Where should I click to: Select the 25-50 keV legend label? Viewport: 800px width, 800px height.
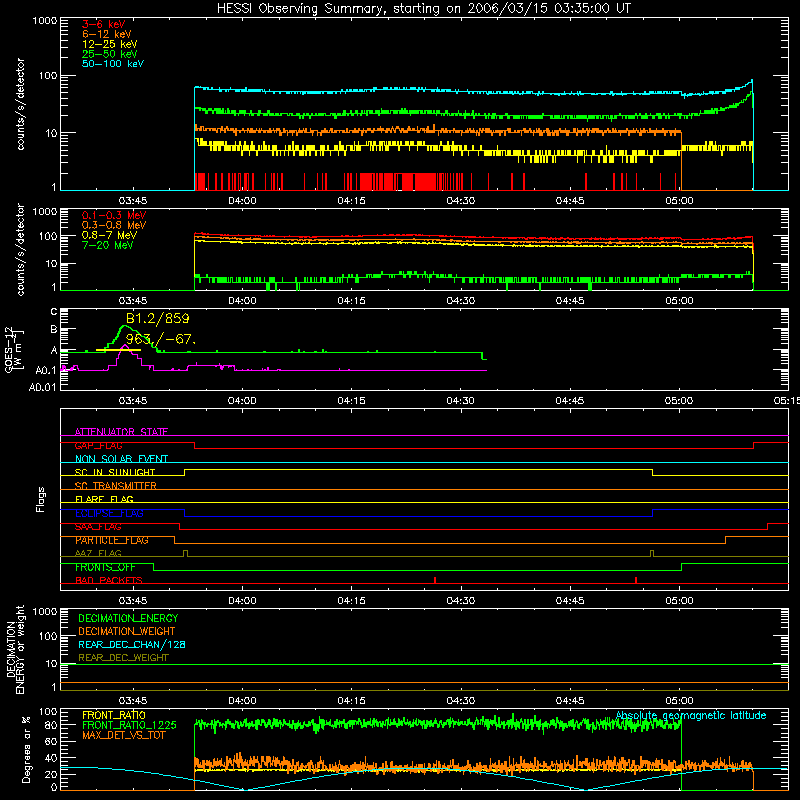[x=110, y=54]
